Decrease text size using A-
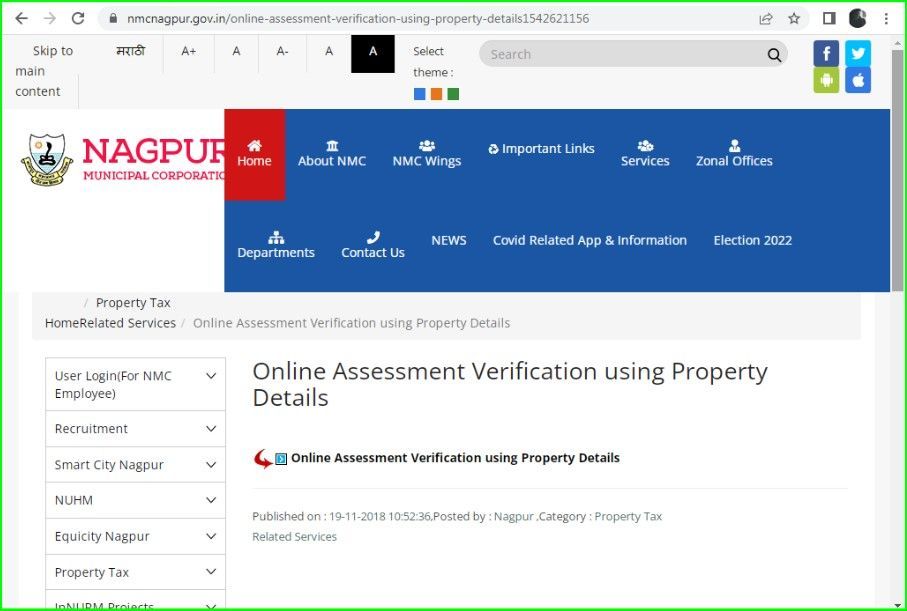The height and width of the screenshot is (611, 907). pyautogui.click(x=282, y=51)
